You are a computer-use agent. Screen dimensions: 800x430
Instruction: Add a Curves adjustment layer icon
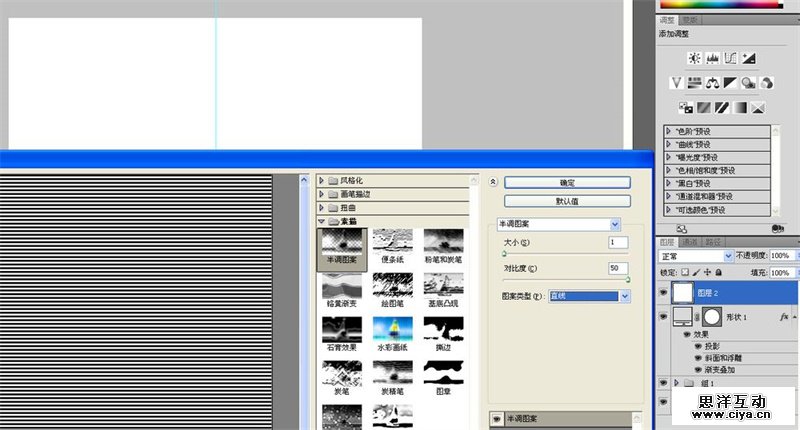click(x=730, y=58)
